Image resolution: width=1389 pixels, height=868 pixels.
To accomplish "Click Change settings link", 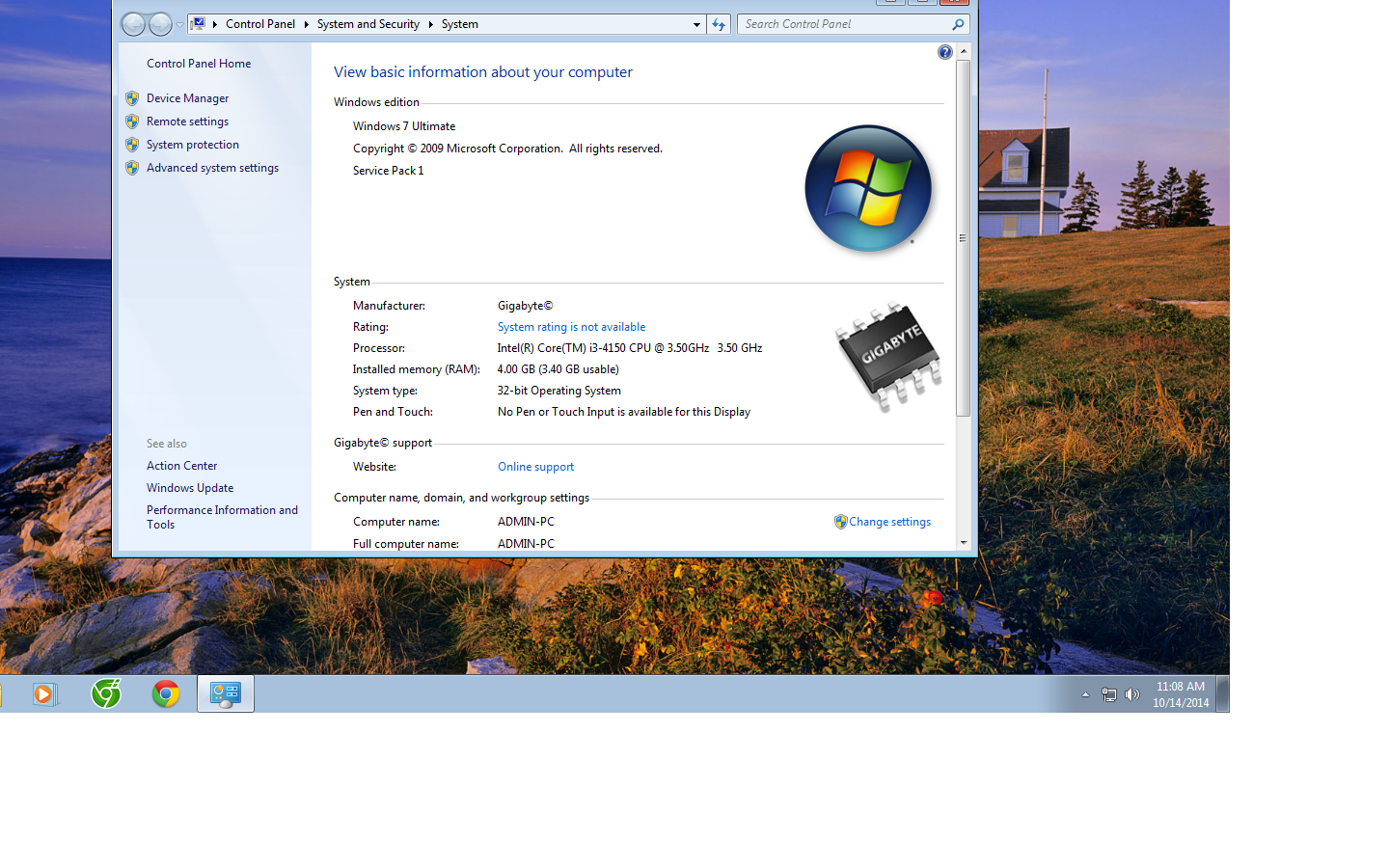I will point(889,522).
